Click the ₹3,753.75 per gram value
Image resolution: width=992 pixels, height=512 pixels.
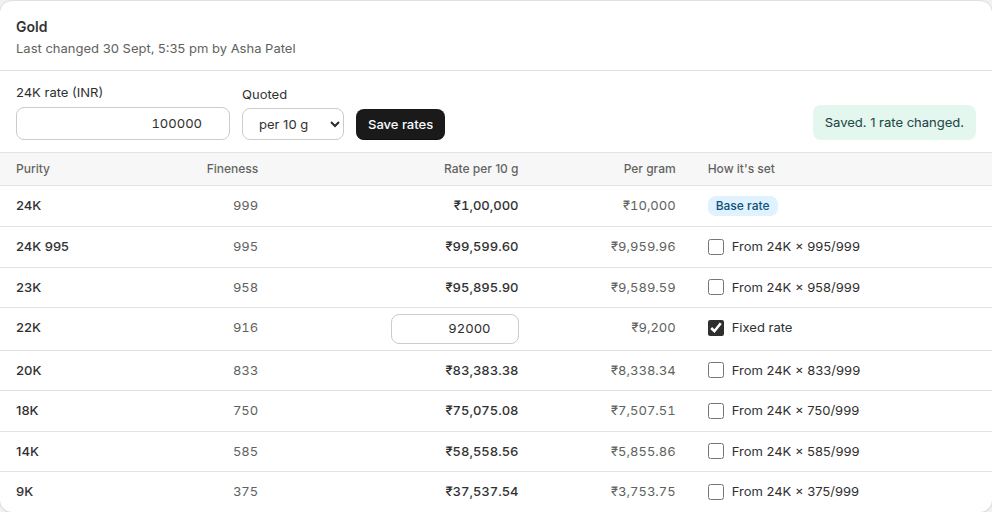(643, 492)
